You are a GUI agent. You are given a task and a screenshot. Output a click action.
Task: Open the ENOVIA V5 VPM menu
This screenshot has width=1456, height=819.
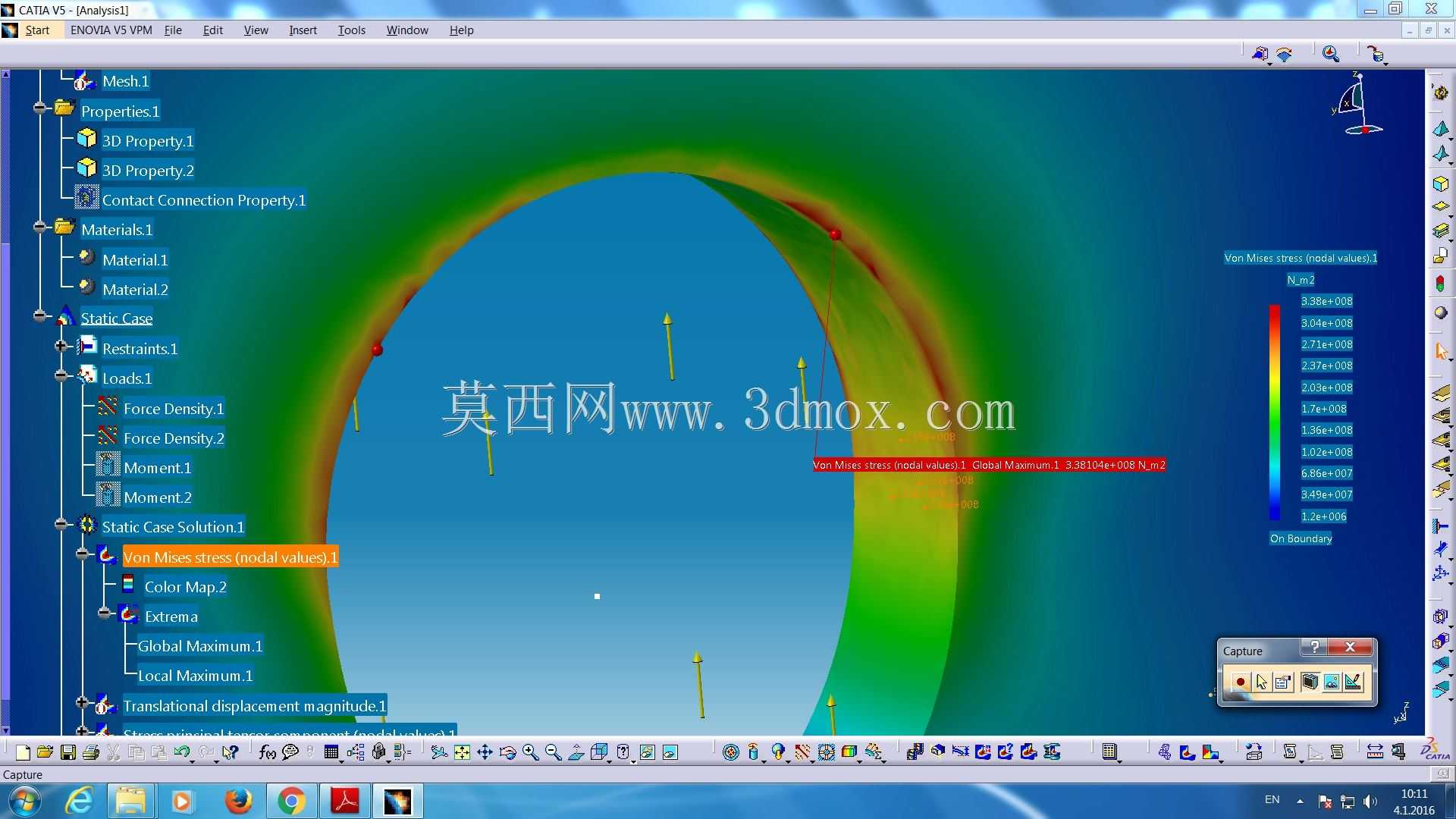click(111, 30)
